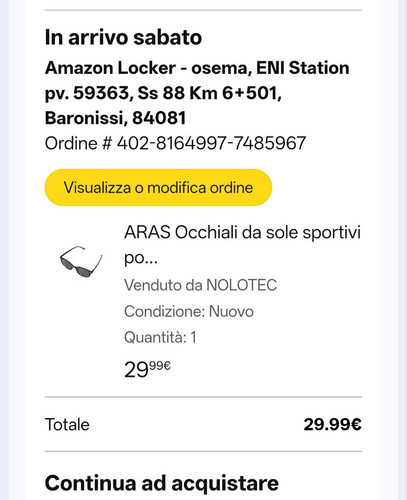The image size is (407, 500).
Task: Click the Quantità: 1 label
Action: pyautogui.click(x=160, y=337)
